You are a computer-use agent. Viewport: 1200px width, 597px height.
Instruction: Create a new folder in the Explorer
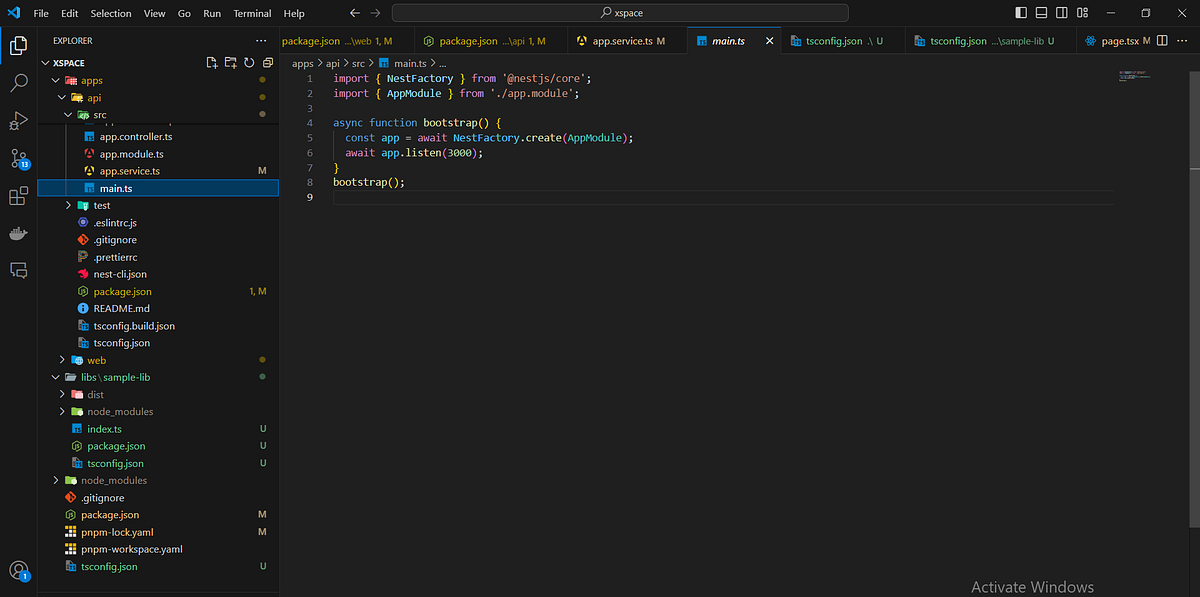coord(229,61)
